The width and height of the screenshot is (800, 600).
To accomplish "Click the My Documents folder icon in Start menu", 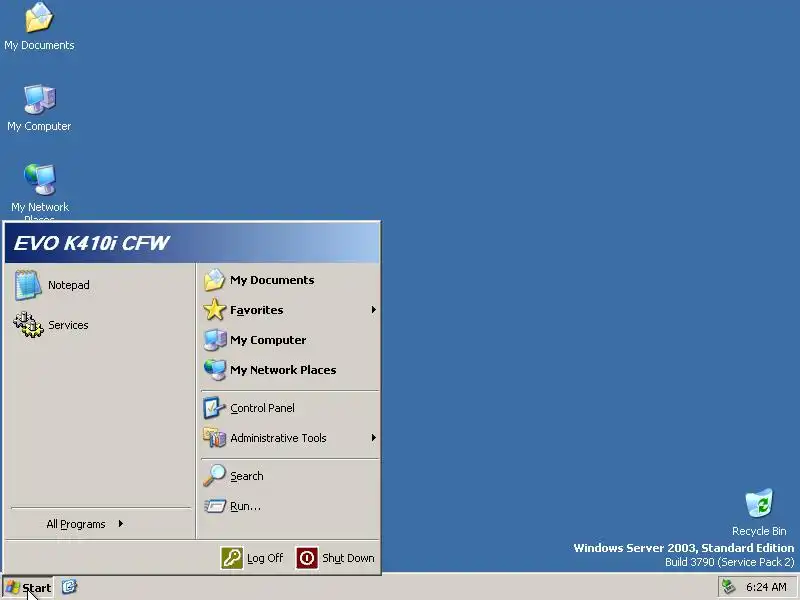I will [x=214, y=280].
